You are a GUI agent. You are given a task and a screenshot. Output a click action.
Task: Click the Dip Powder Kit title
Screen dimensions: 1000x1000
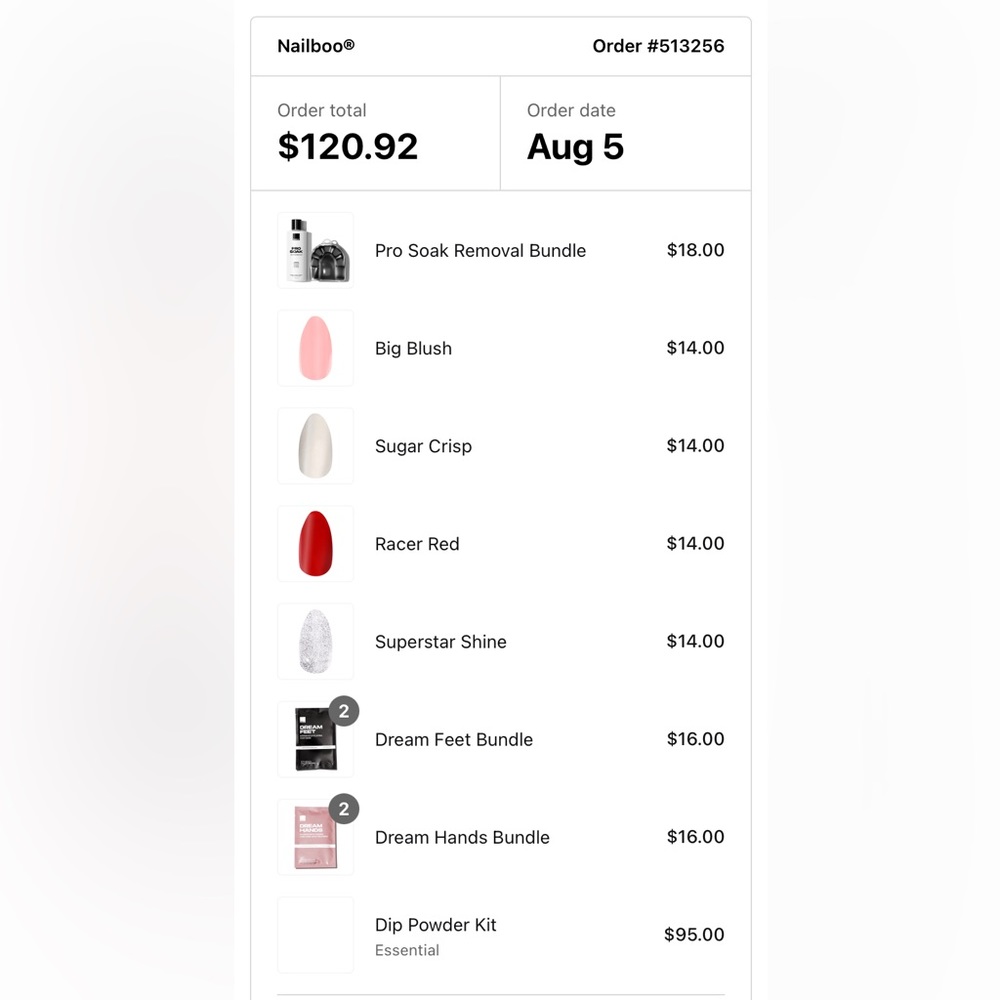(x=435, y=925)
